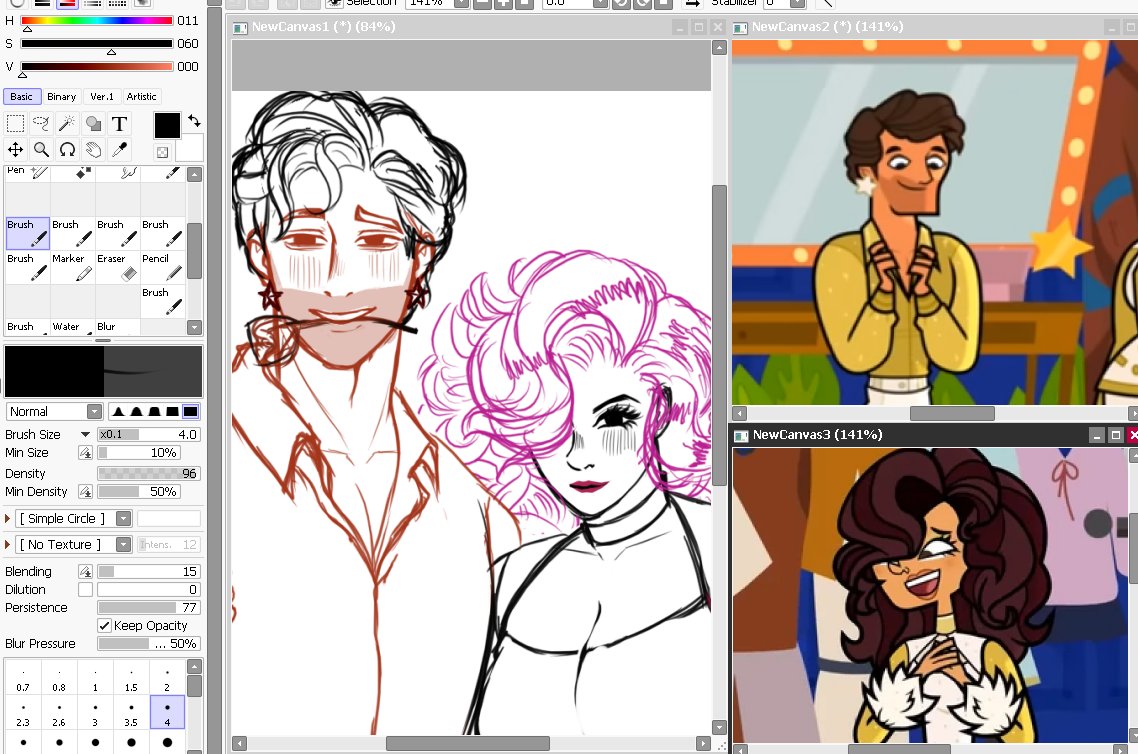Expand the No Texture settings
1138x754 pixels.
tap(7, 544)
